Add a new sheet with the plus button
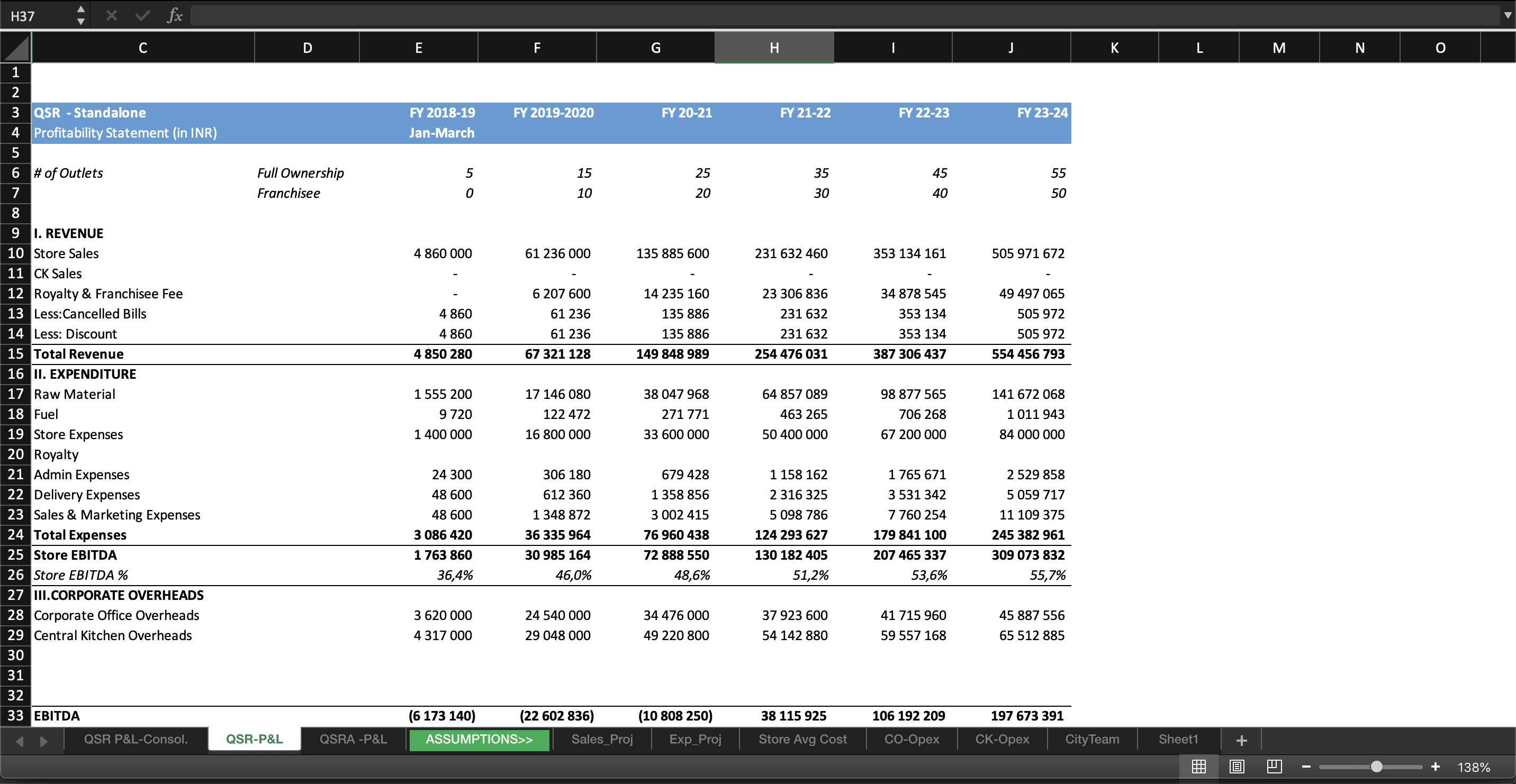The image size is (1516, 784). (1241, 740)
